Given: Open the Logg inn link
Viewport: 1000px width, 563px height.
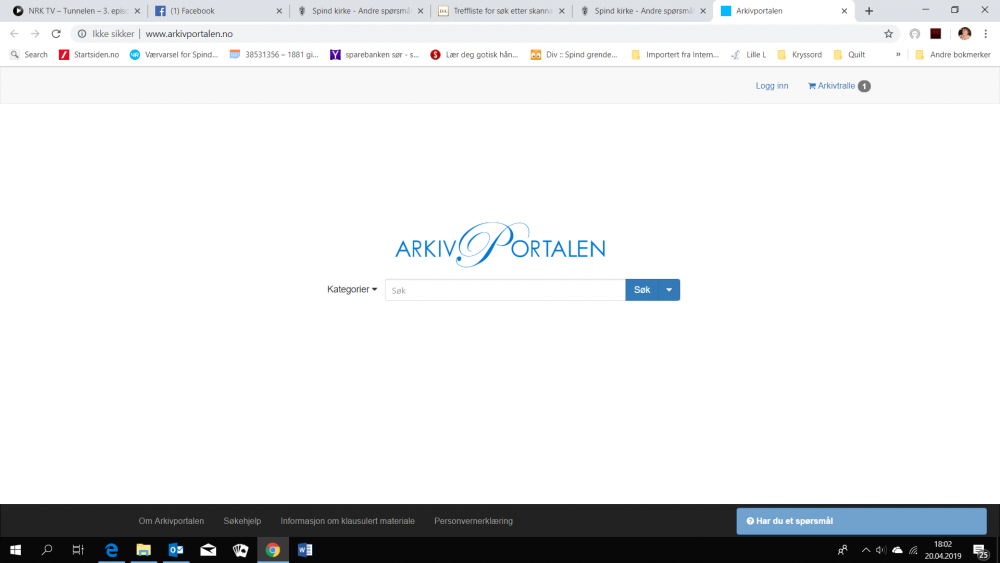Looking at the screenshot, I should click(x=772, y=86).
